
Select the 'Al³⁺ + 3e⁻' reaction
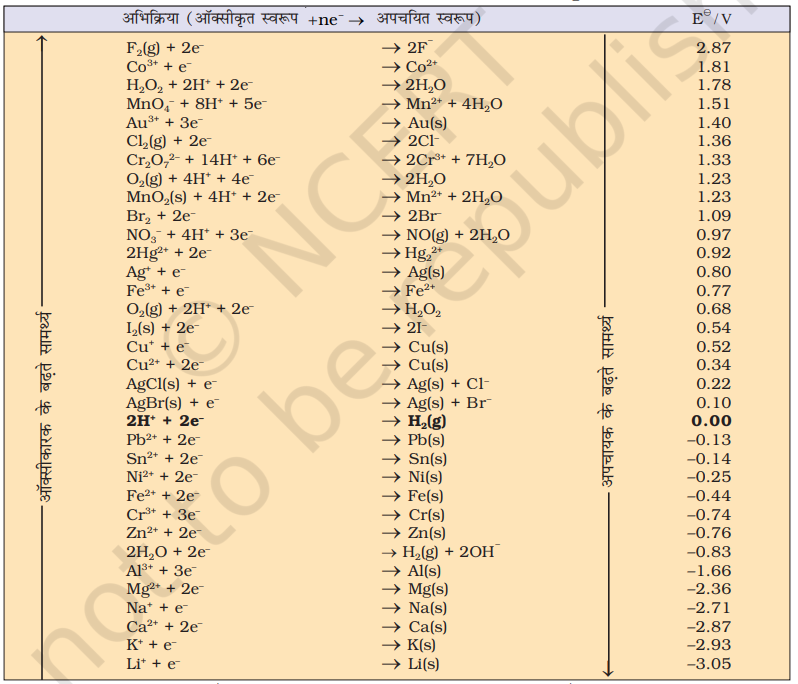162,571
